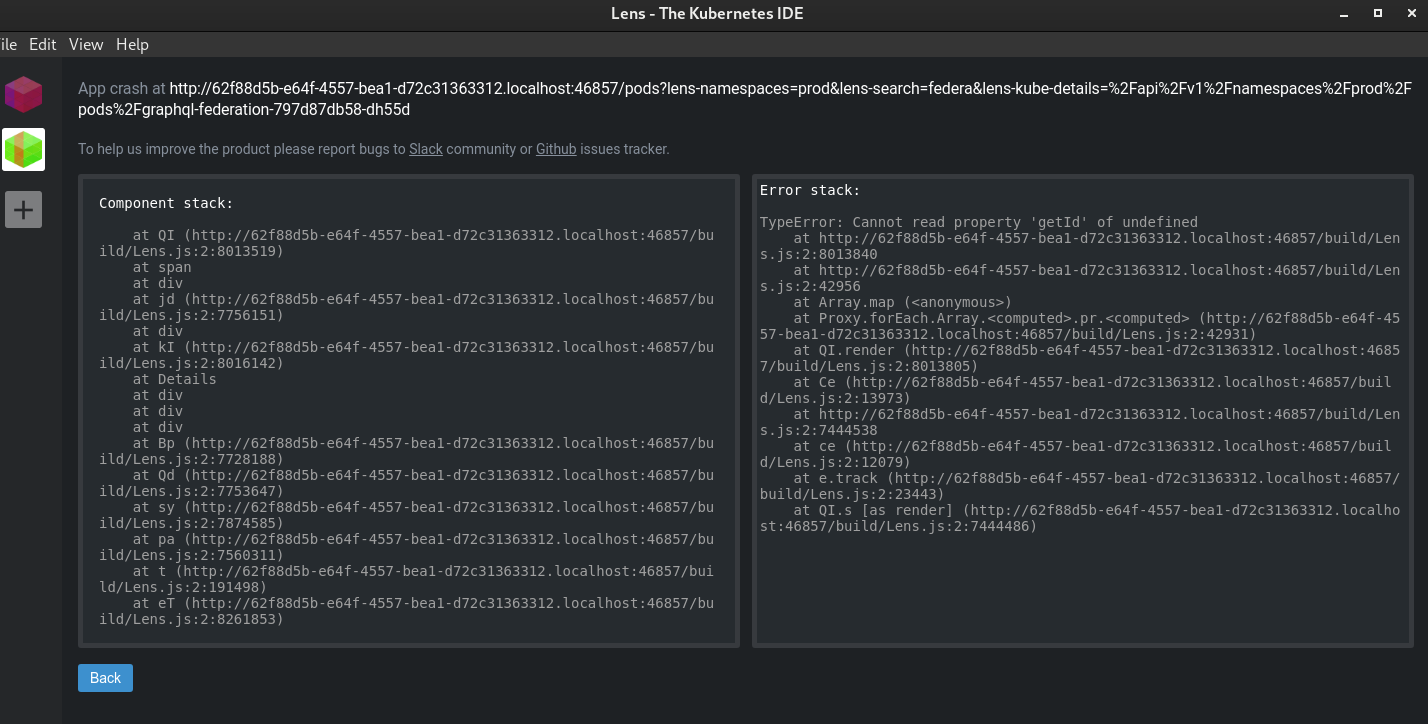The width and height of the screenshot is (1428, 724).
Task: Click the 'Component stack:' heading
Action: 166,203
